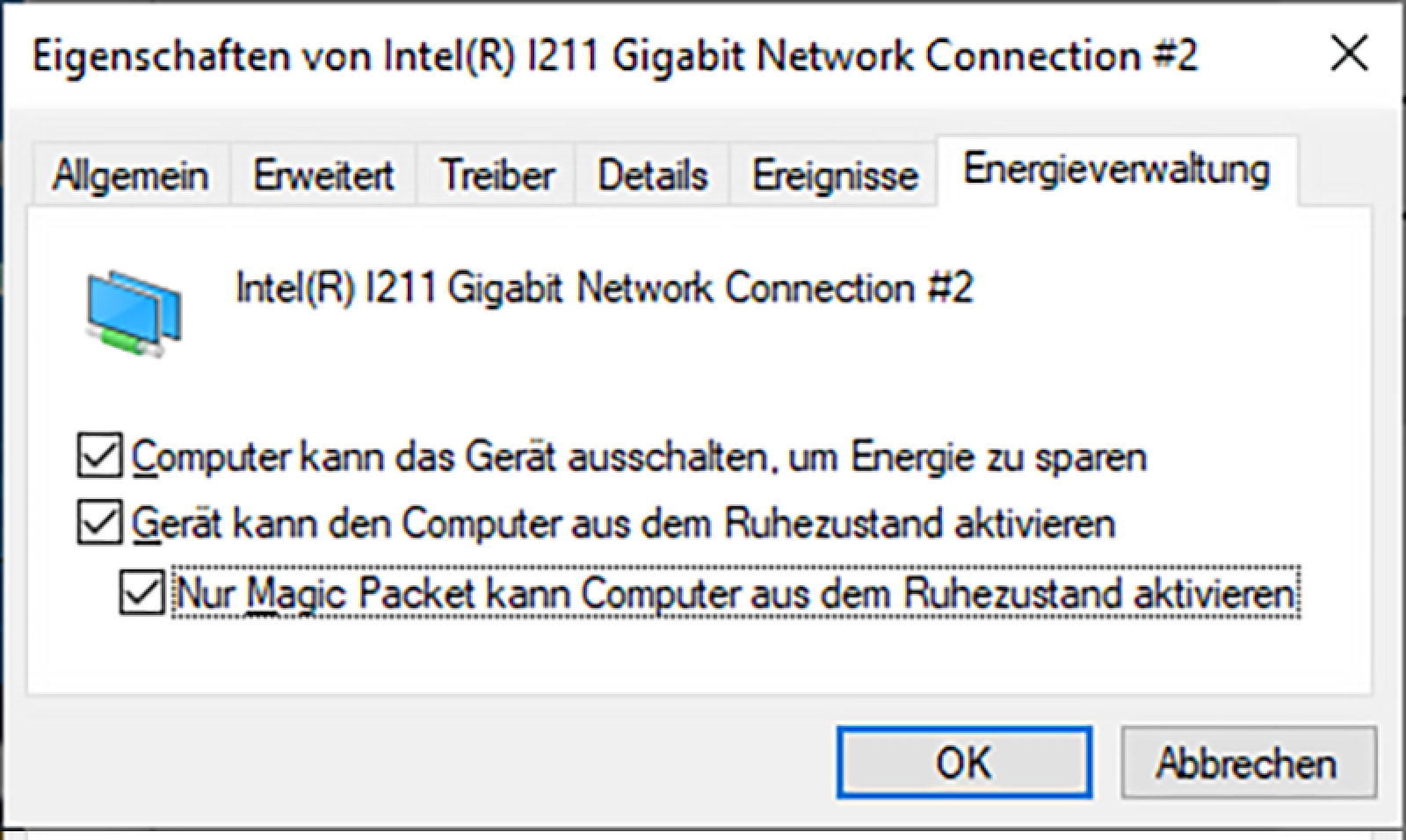Image resolution: width=1406 pixels, height=840 pixels.
Task: Go to the Details tab
Action: coord(652,176)
